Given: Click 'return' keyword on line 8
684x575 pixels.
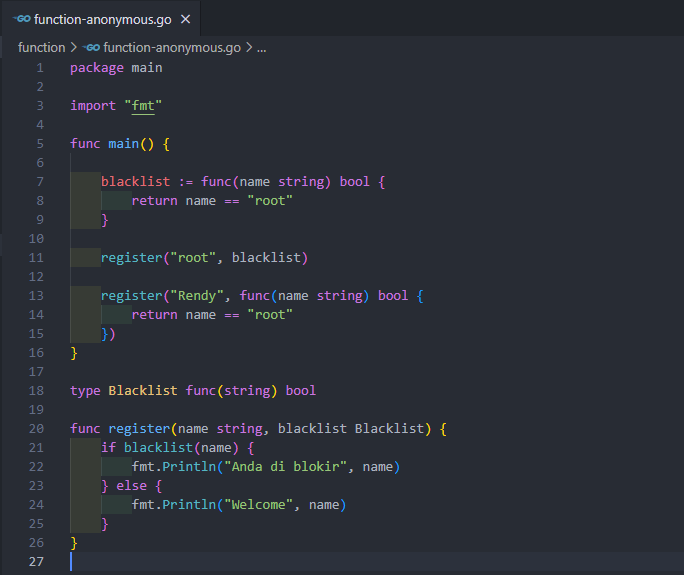Looking at the screenshot, I should tap(154, 201).
